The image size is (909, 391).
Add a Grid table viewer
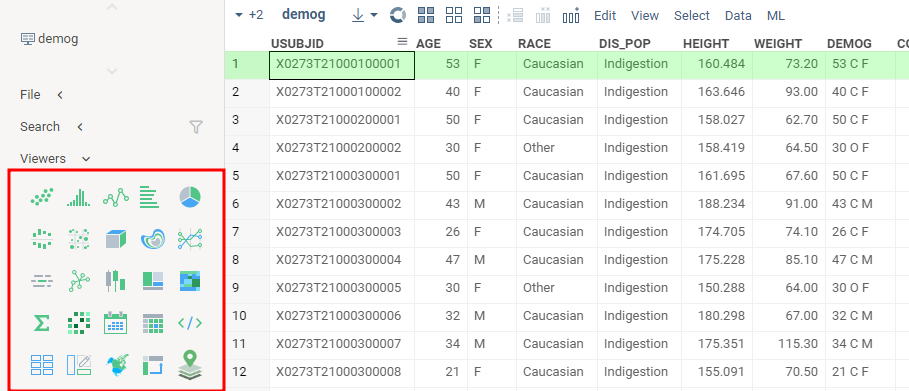[153, 323]
